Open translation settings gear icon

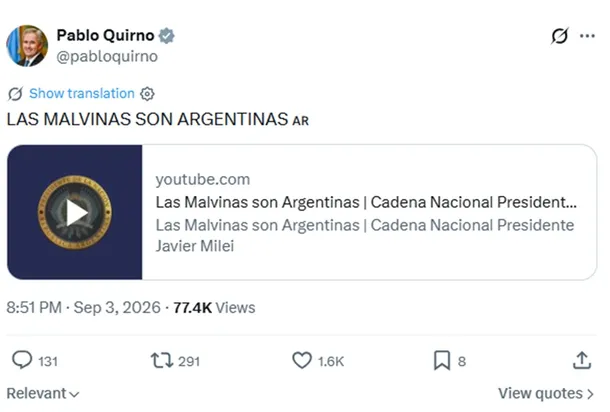pos(147,94)
